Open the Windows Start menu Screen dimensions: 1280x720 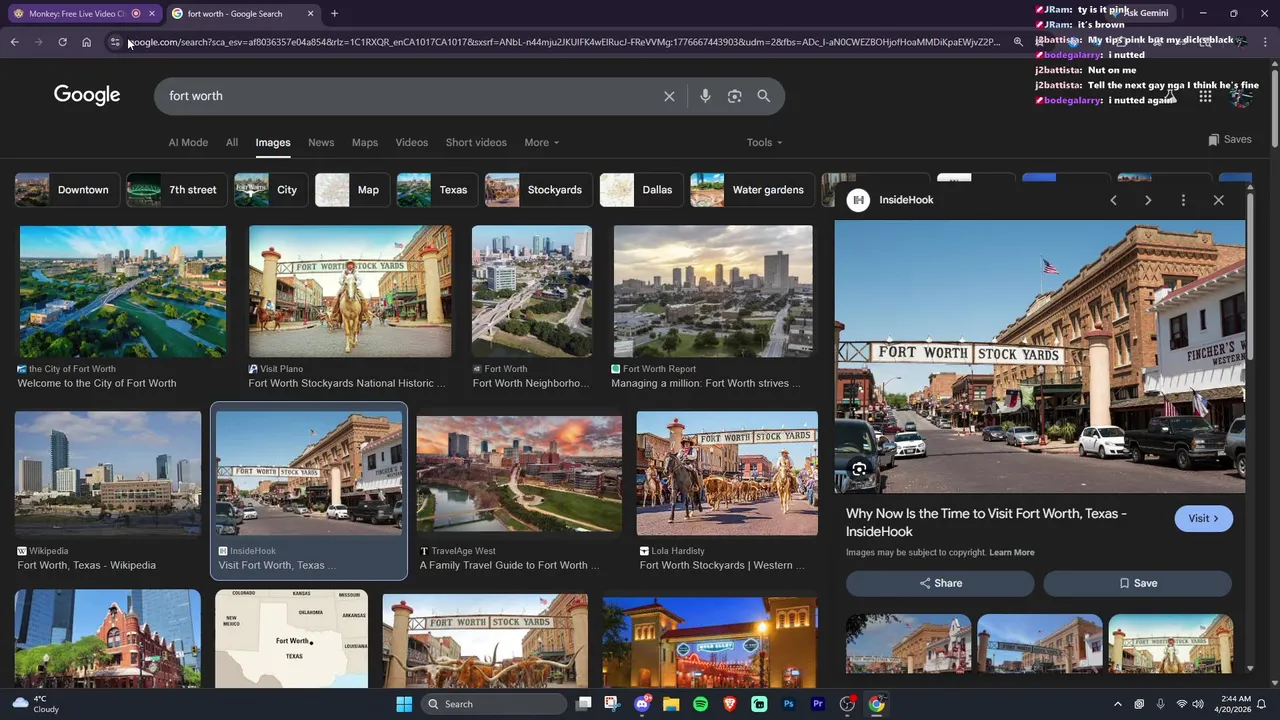pos(404,704)
